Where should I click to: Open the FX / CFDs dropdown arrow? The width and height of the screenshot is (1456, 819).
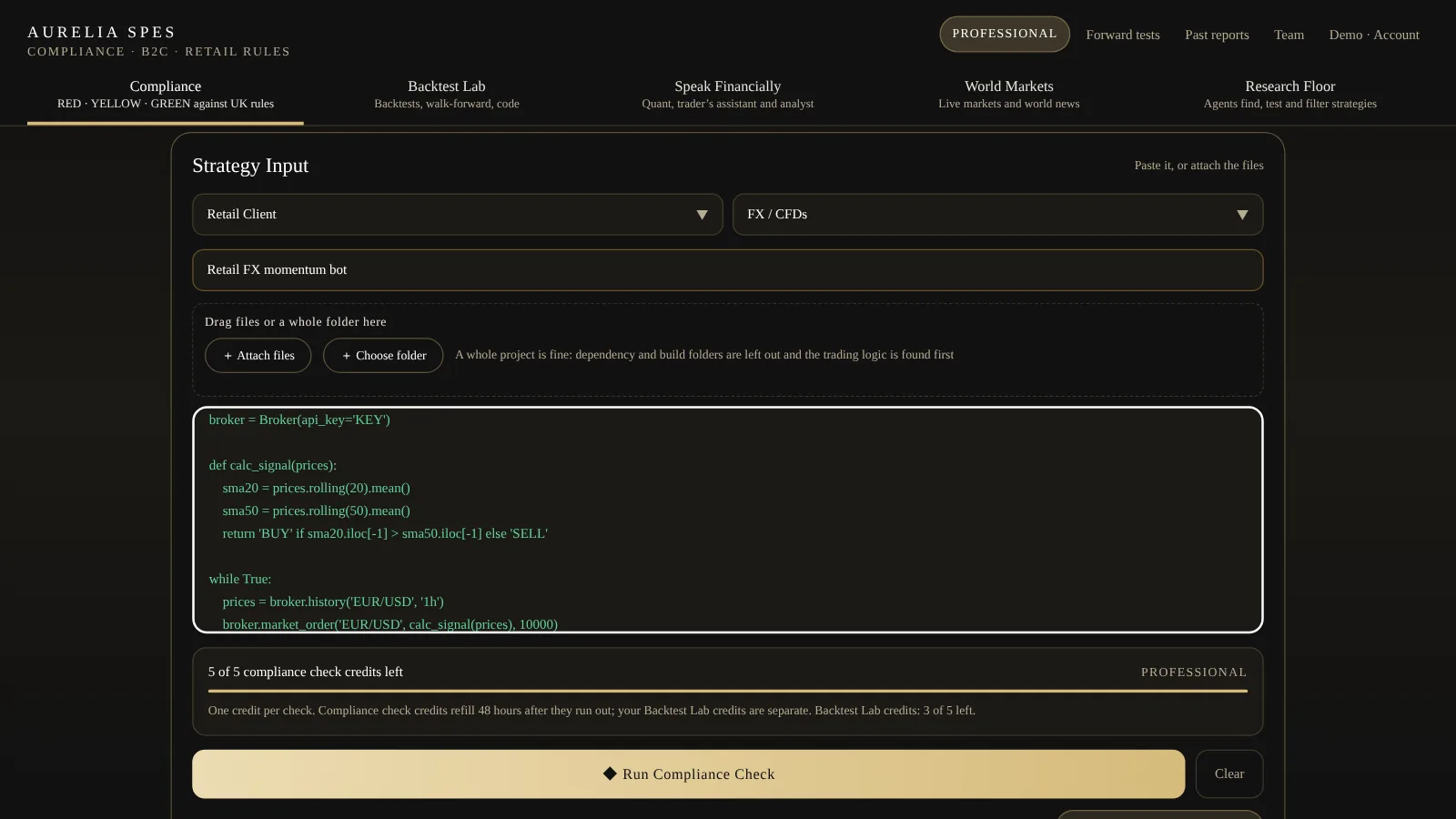pos(1242,215)
